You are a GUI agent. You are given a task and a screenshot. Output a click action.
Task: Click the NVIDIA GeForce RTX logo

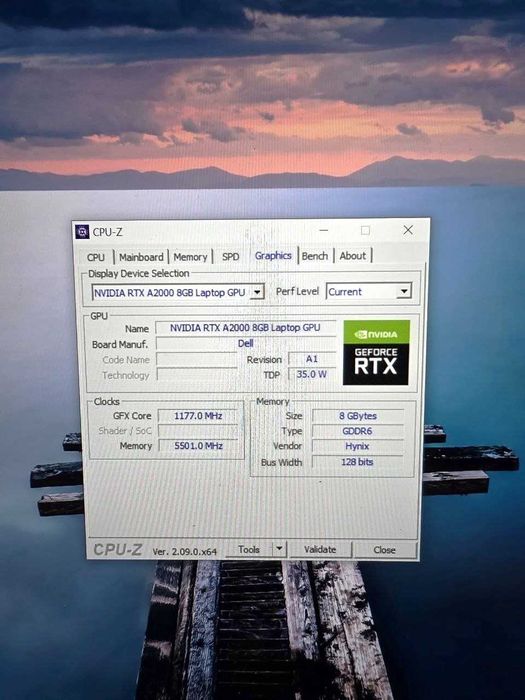point(376,352)
